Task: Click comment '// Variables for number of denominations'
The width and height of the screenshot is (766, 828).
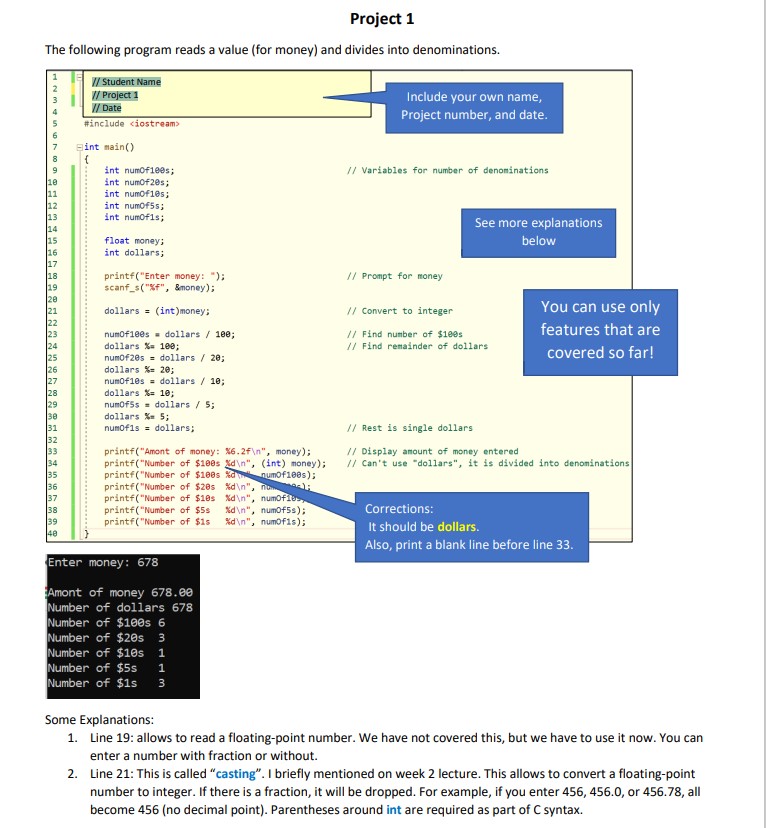Action: (448, 170)
